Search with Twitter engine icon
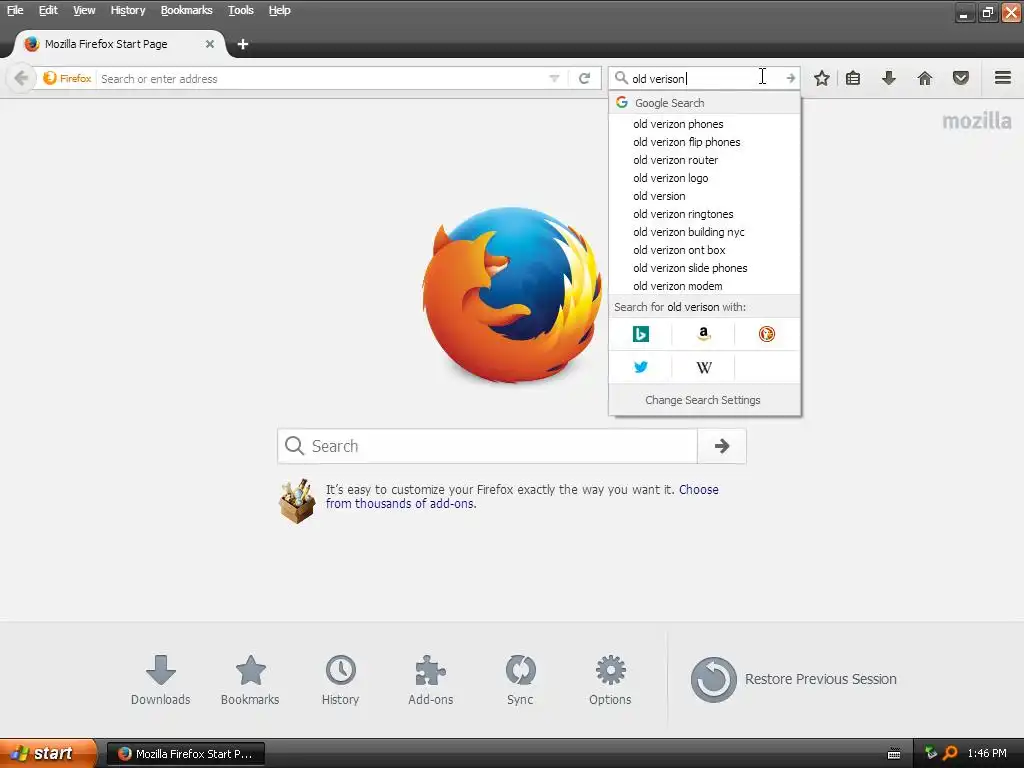 [641, 367]
